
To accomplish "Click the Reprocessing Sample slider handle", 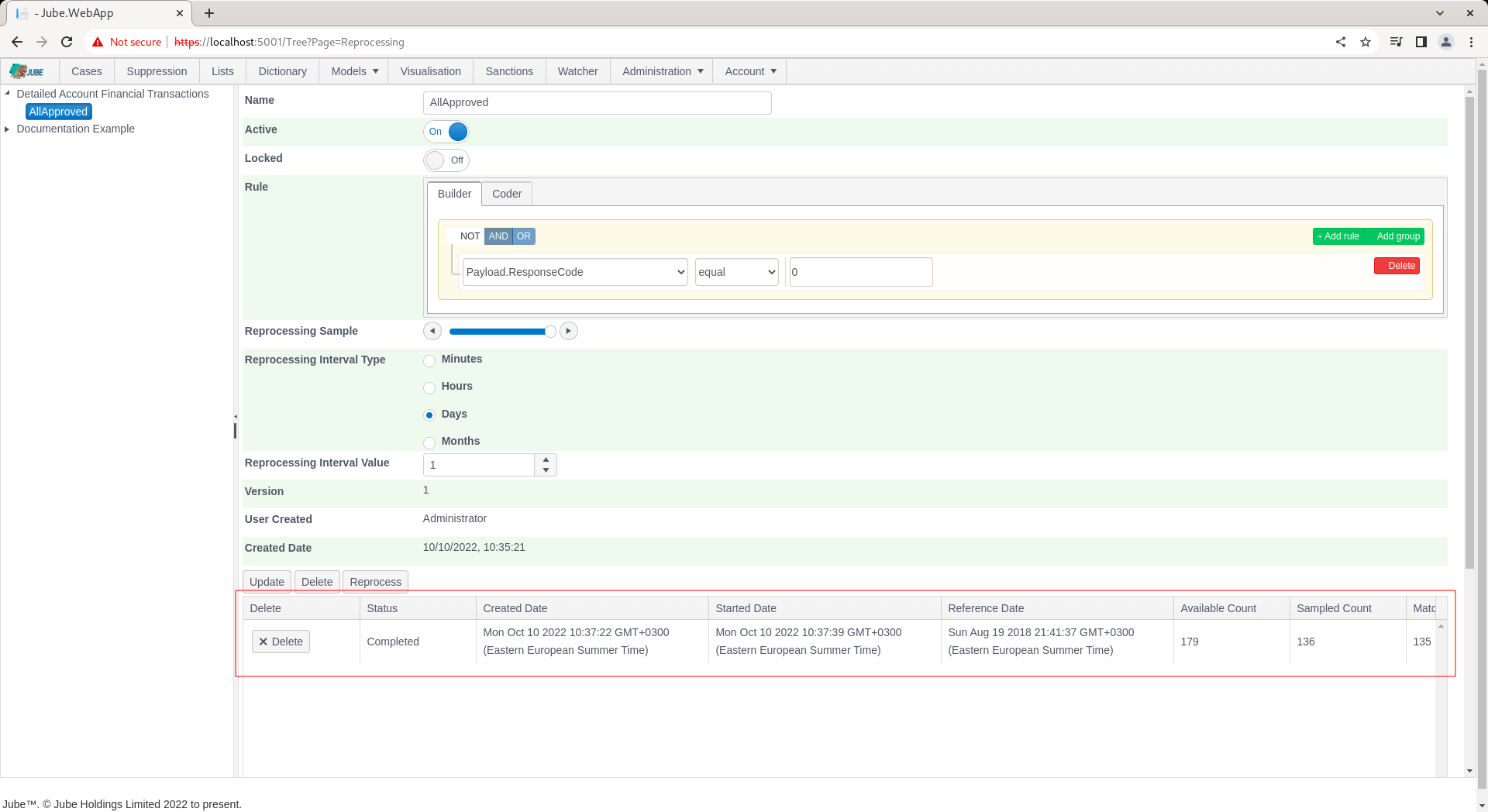I will tap(550, 332).
